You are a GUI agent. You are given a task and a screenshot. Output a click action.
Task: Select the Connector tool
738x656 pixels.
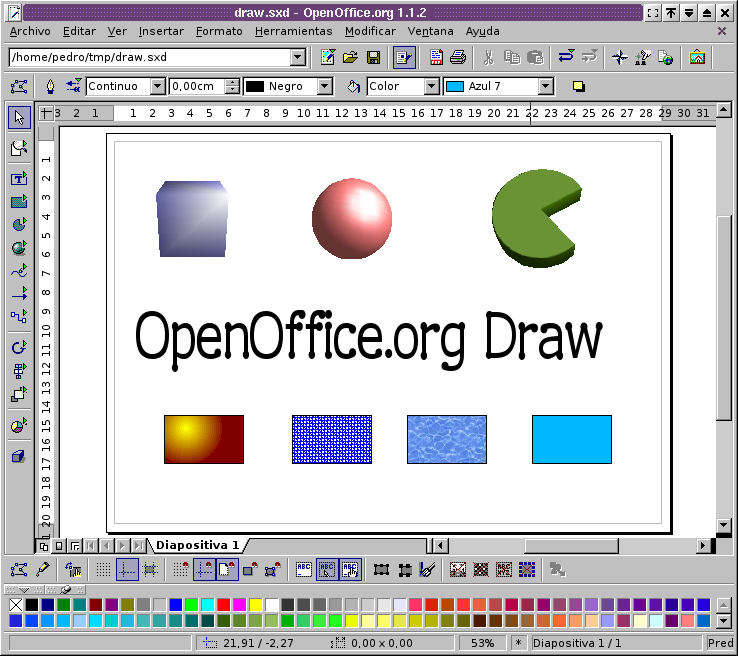tap(19, 317)
